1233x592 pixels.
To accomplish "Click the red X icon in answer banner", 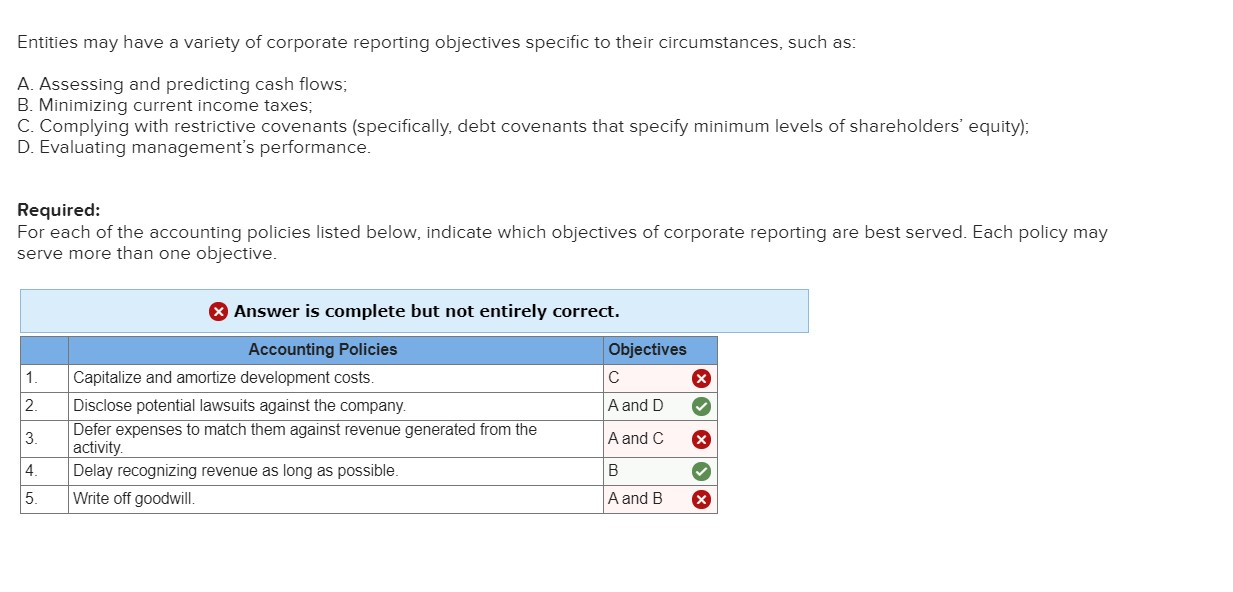I will pyautogui.click(x=218, y=311).
